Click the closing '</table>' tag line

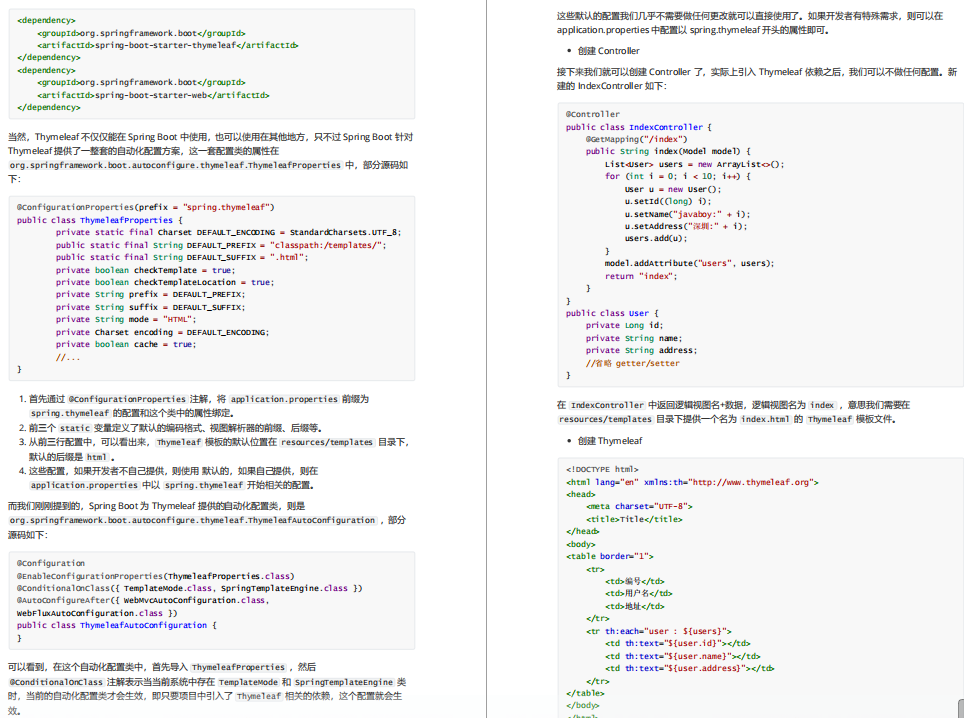585,693
